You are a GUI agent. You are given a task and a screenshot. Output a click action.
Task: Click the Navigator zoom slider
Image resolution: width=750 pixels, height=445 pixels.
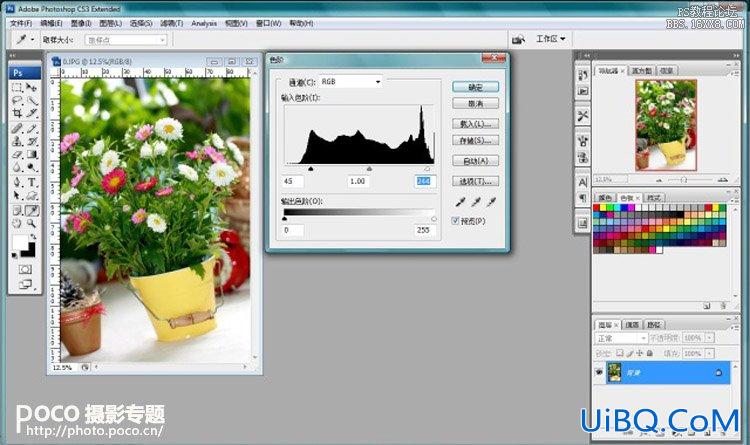click(684, 179)
